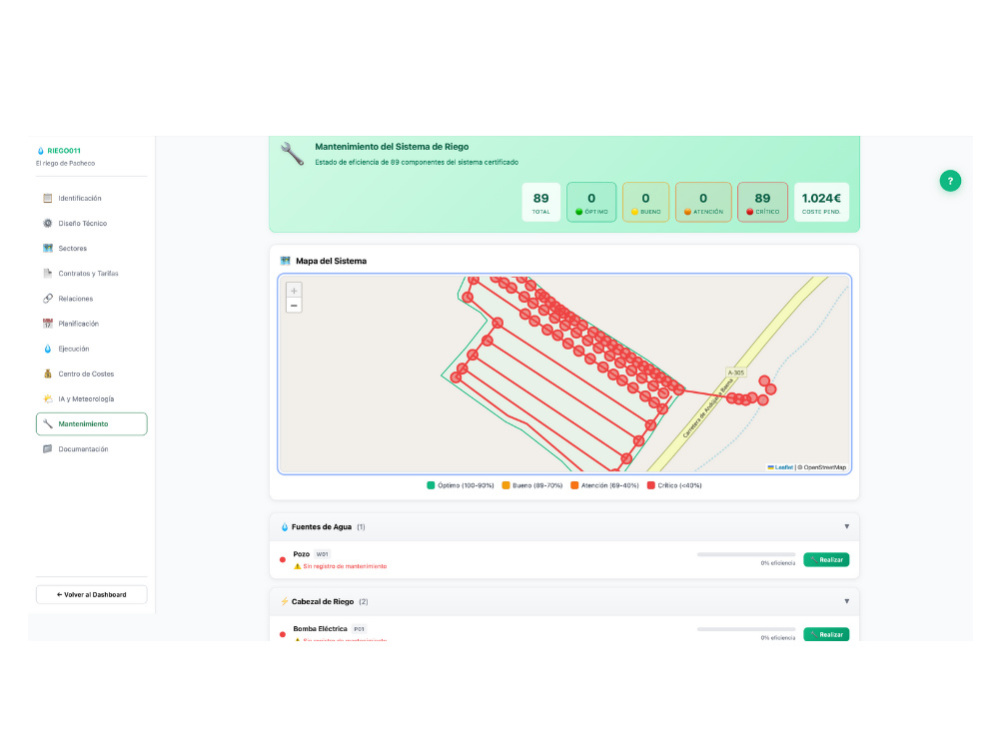Click the Centro de Costes money bag icon

click(47, 374)
